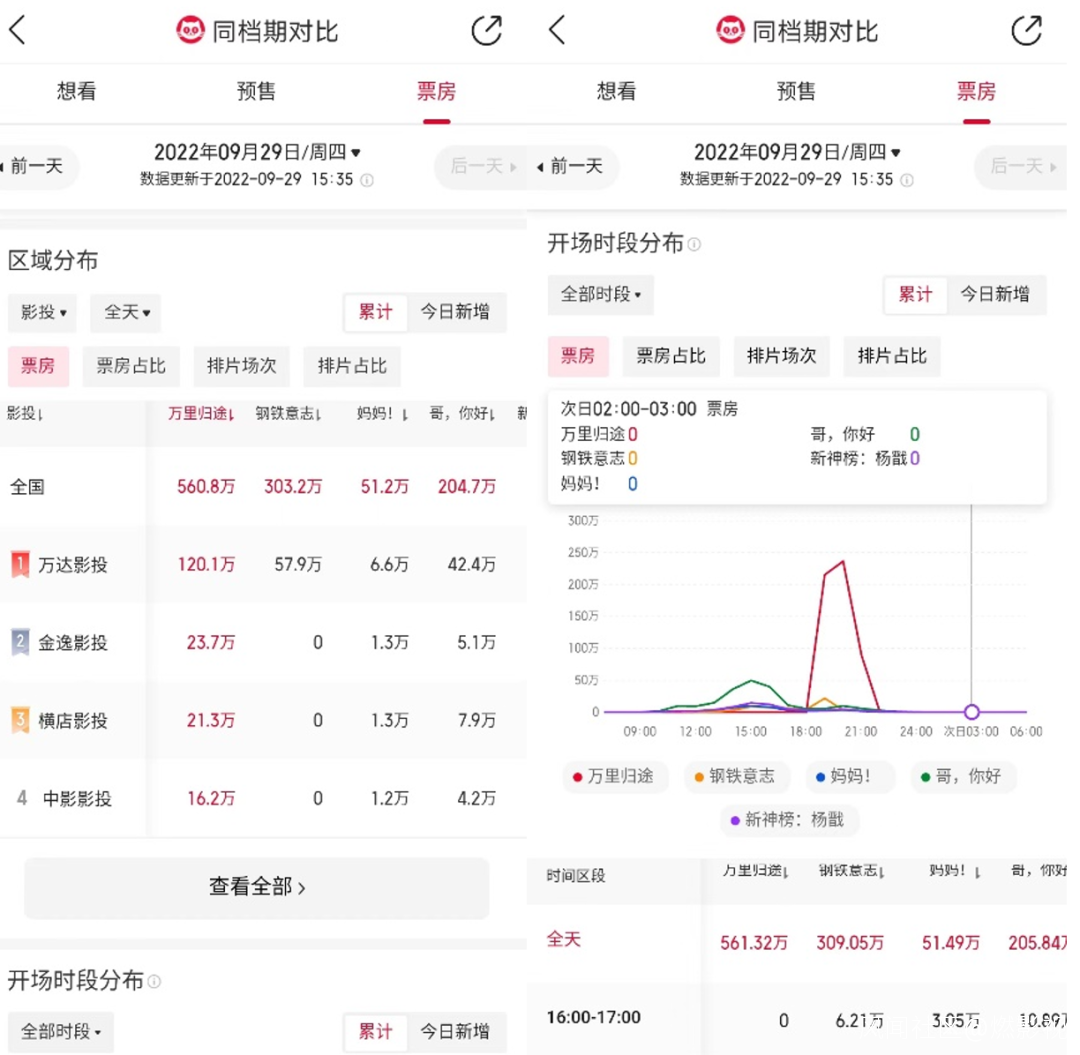1080x1055 pixels.
Task: Select 票房 tab in left panel
Action: 436,91
